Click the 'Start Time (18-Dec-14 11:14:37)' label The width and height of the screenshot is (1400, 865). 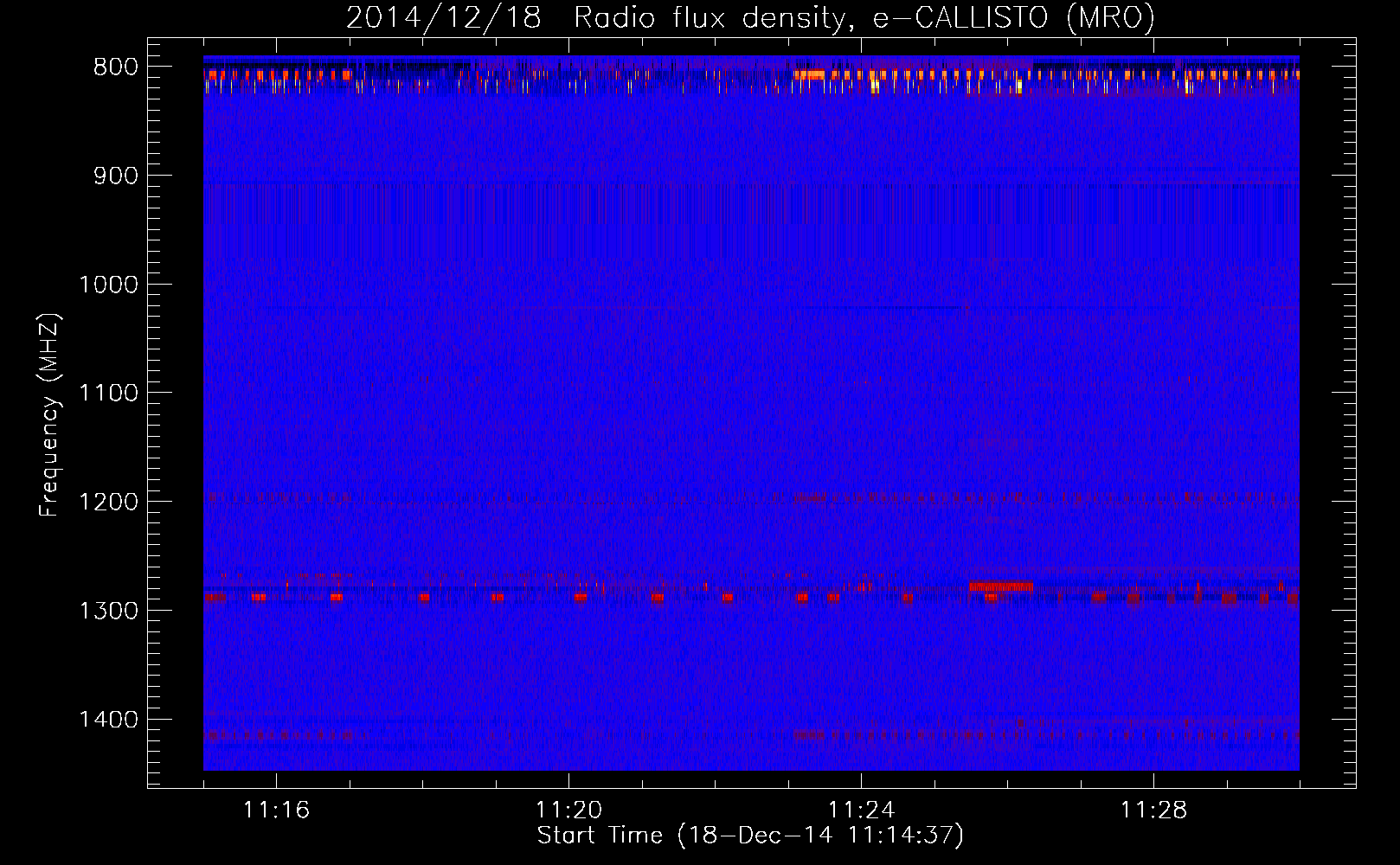[750, 836]
